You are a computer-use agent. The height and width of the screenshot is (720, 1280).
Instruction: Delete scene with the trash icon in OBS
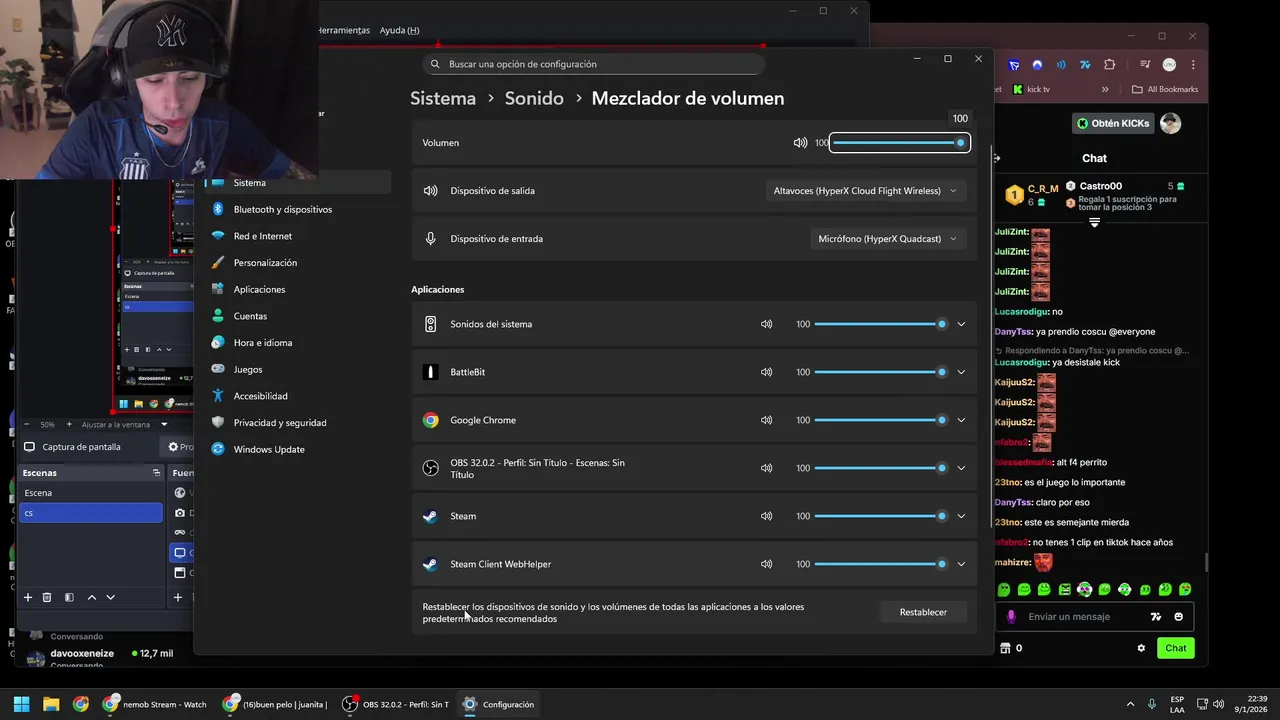[47, 597]
